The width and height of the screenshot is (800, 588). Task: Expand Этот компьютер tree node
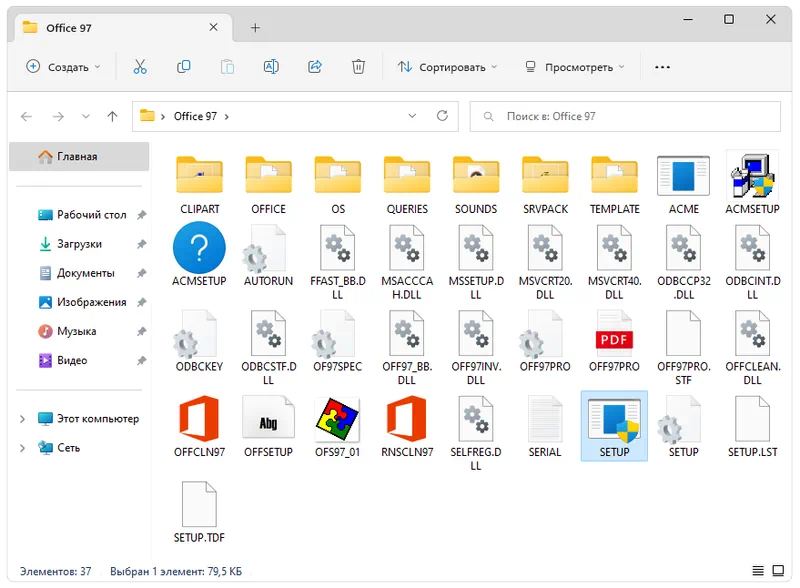point(22,419)
